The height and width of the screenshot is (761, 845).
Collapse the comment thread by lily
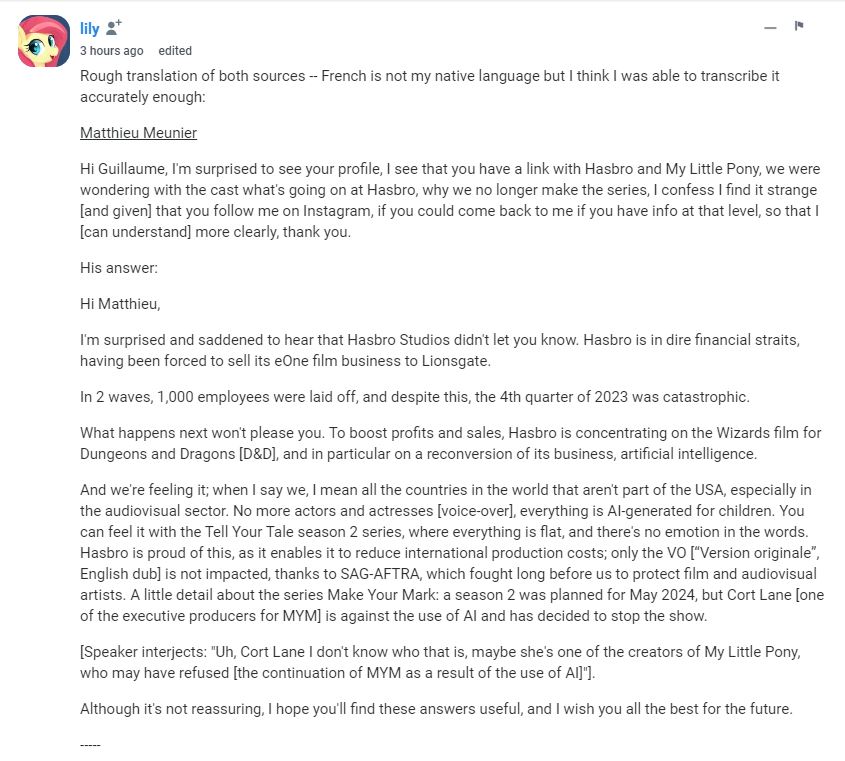769,27
